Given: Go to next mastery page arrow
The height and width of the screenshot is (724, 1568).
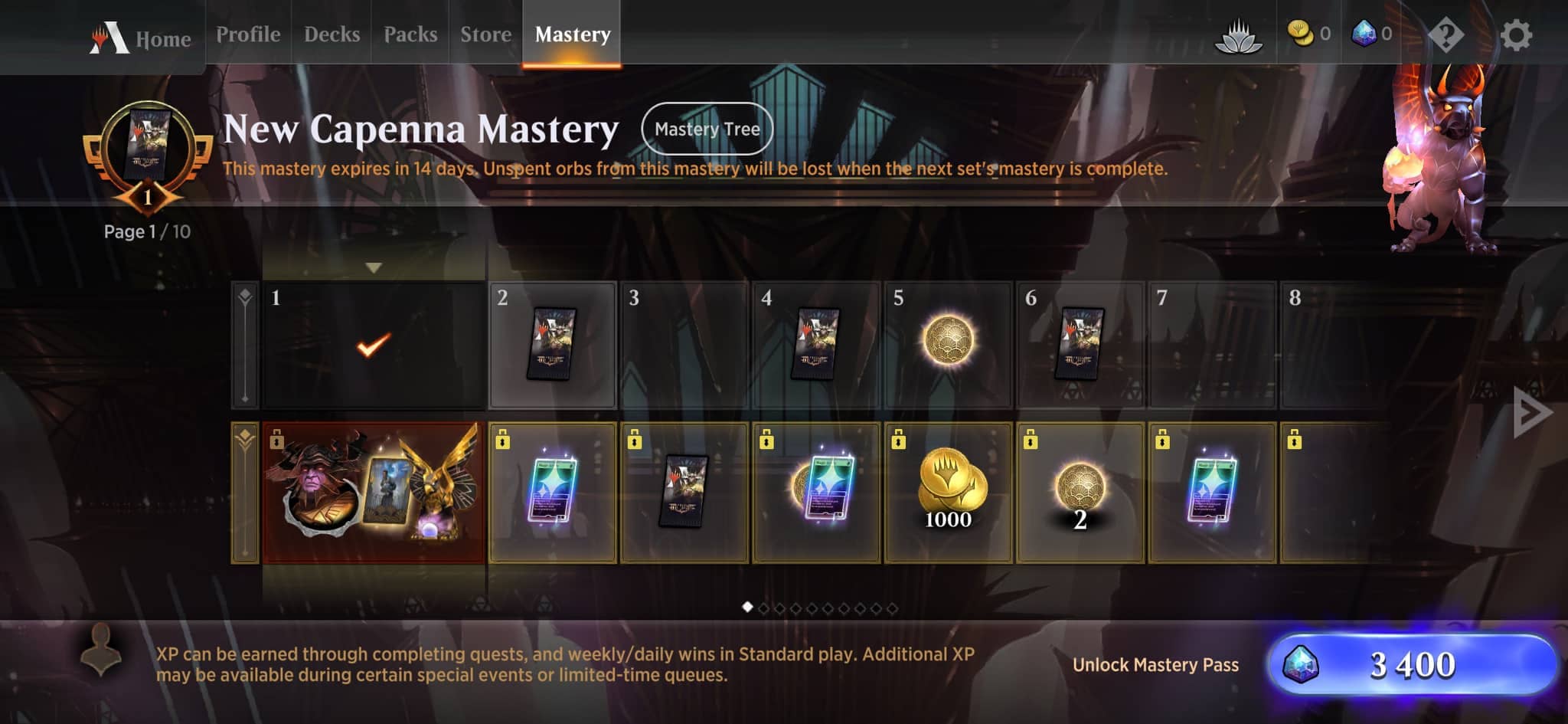Looking at the screenshot, I should pyautogui.click(x=1532, y=413).
